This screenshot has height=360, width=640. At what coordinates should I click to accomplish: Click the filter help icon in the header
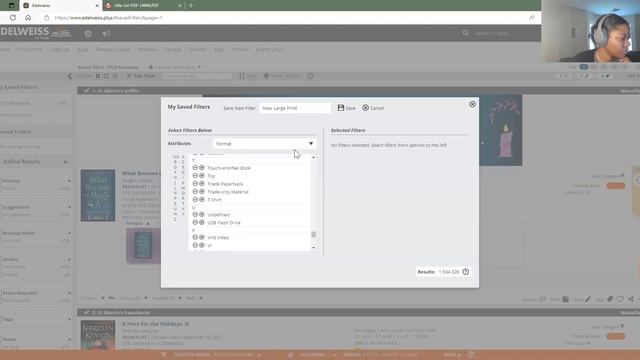(107, 34)
